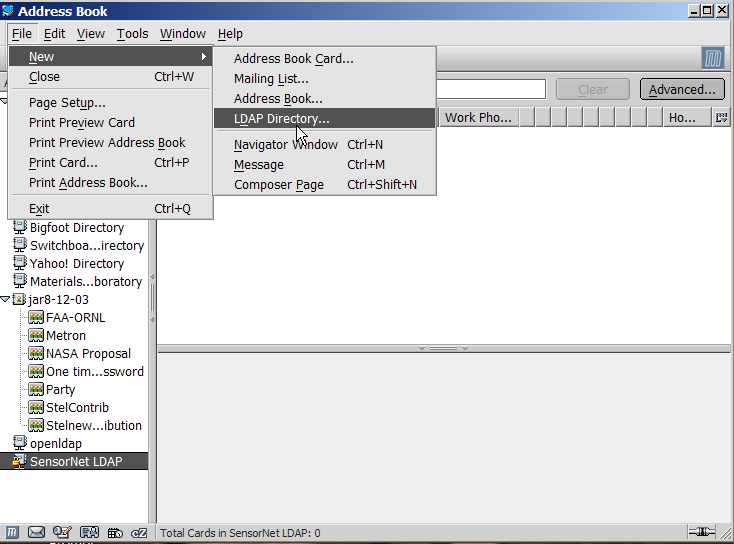Image resolution: width=734 pixels, height=544 pixels.
Task: Click the openldap directory icon
Action: click(20, 443)
